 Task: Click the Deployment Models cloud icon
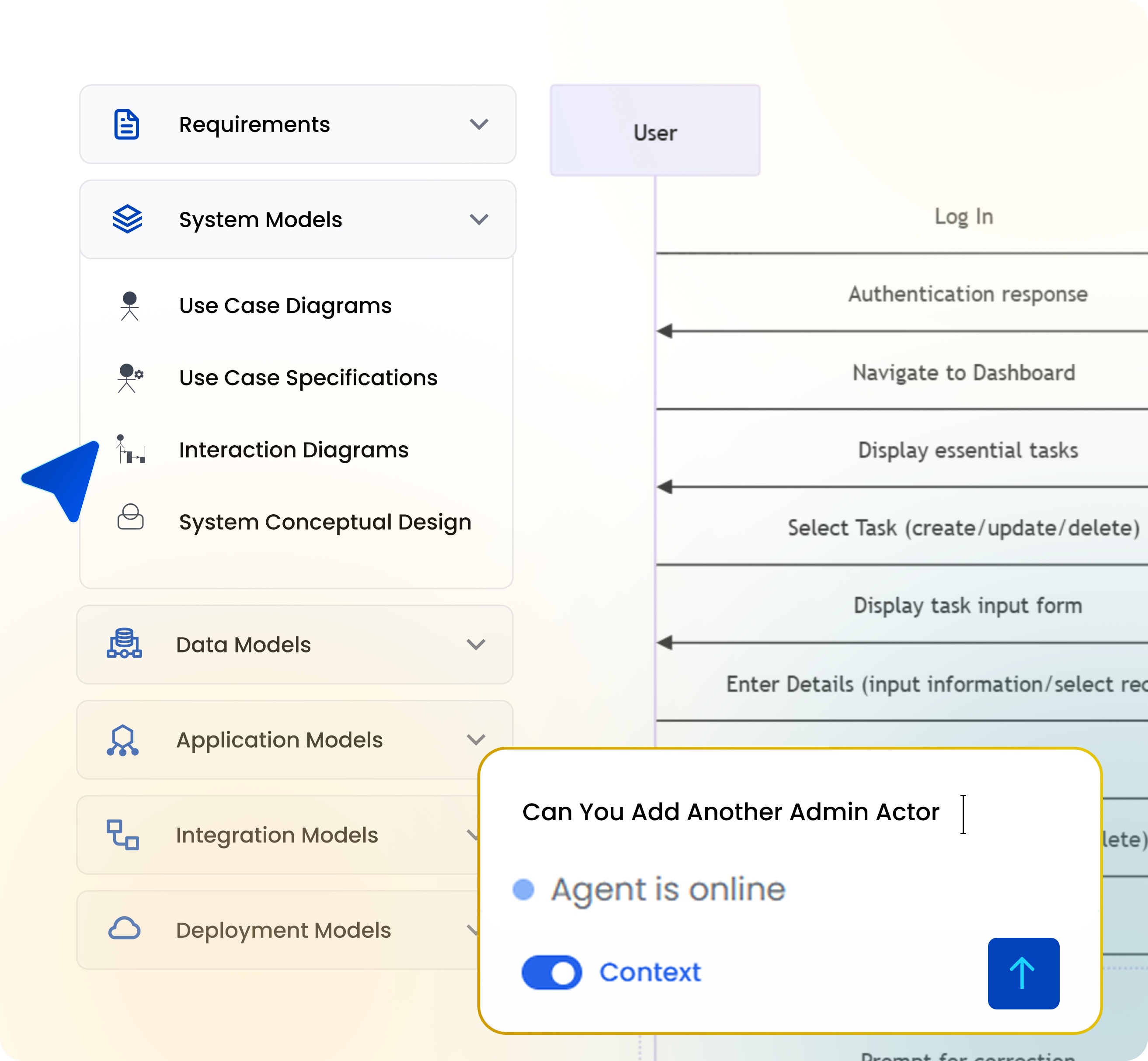[124, 928]
